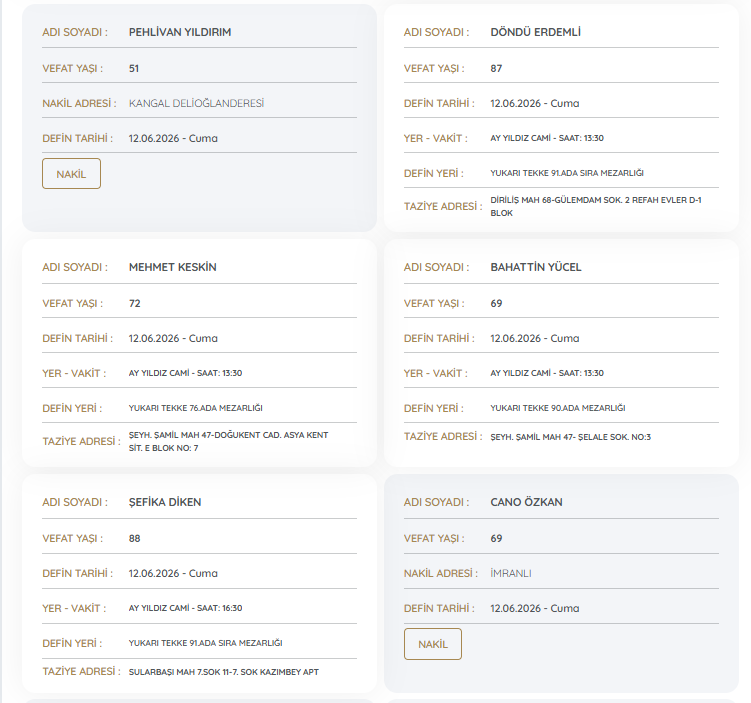
Task: Select the name DÖNDÜ ERDEMLİ
Action: coord(535,32)
